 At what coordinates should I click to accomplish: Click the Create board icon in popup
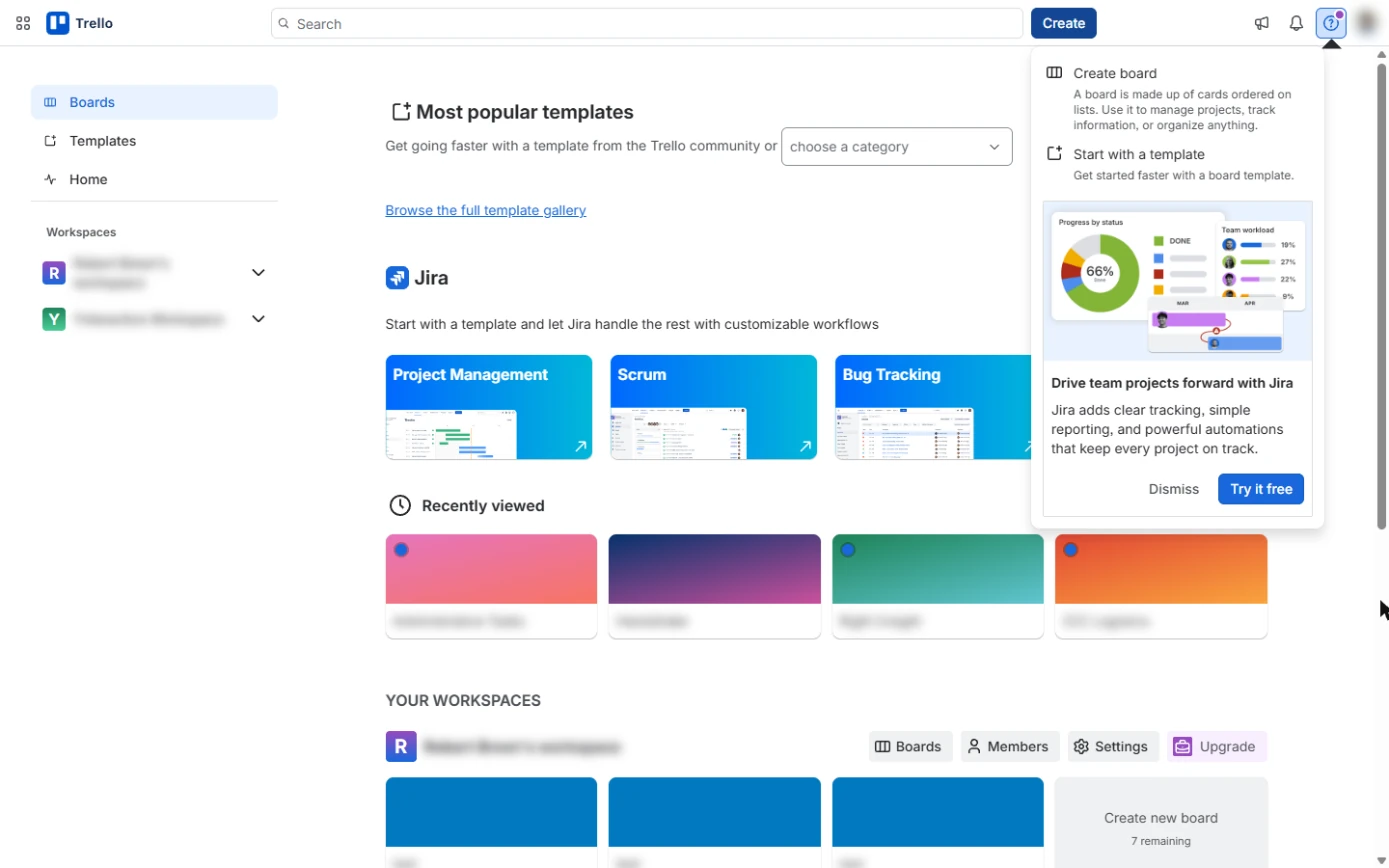pyautogui.click(x=1054, y=73)
